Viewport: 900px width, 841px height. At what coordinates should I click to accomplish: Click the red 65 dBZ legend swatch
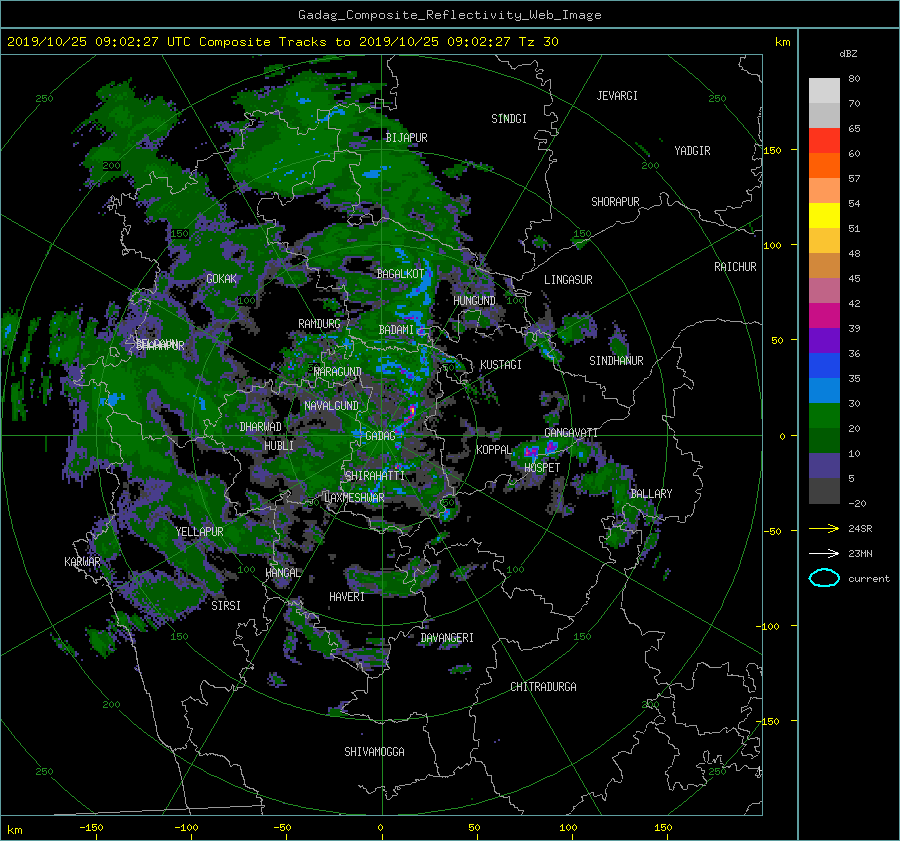pos(824,140)
